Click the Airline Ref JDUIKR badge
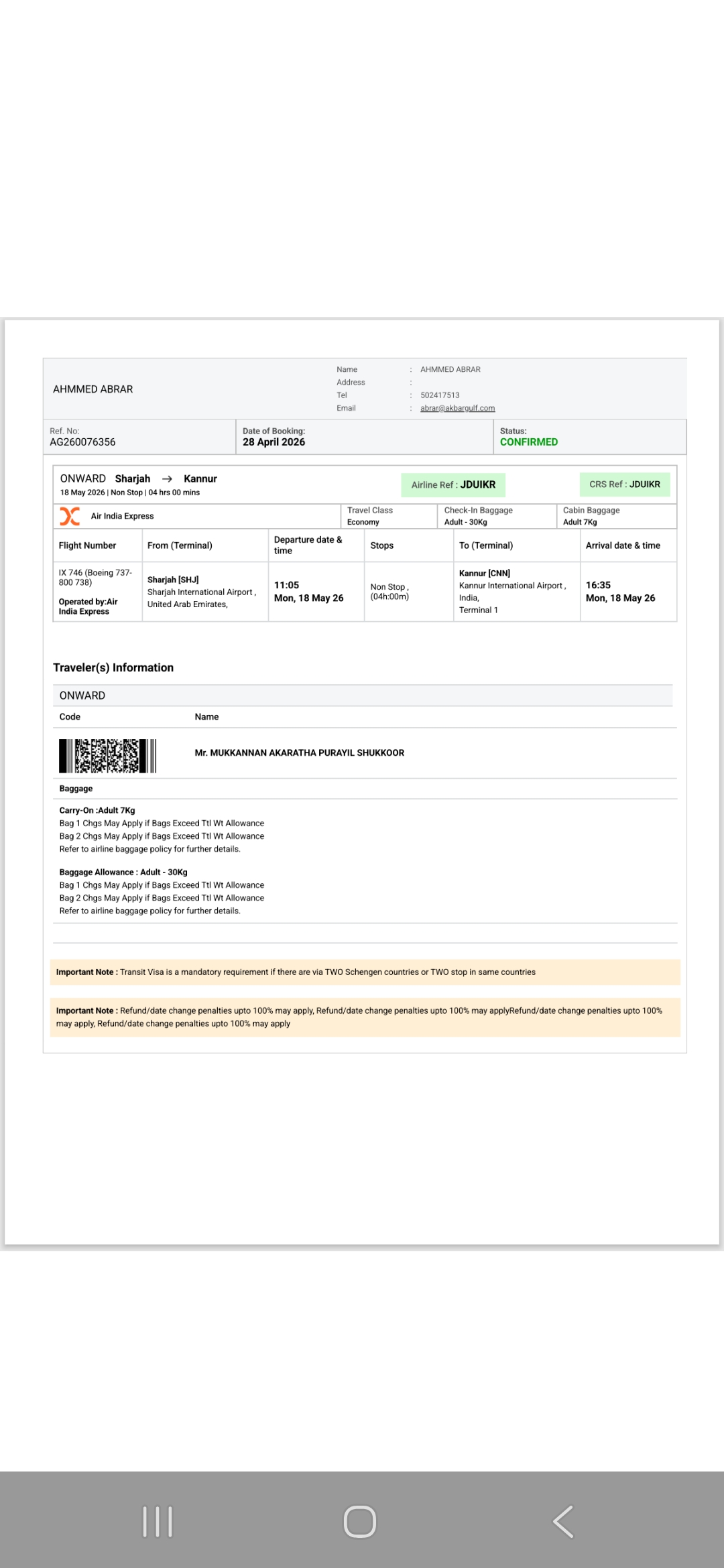Viewport: 724px width, 1568px height. point(453,484)
